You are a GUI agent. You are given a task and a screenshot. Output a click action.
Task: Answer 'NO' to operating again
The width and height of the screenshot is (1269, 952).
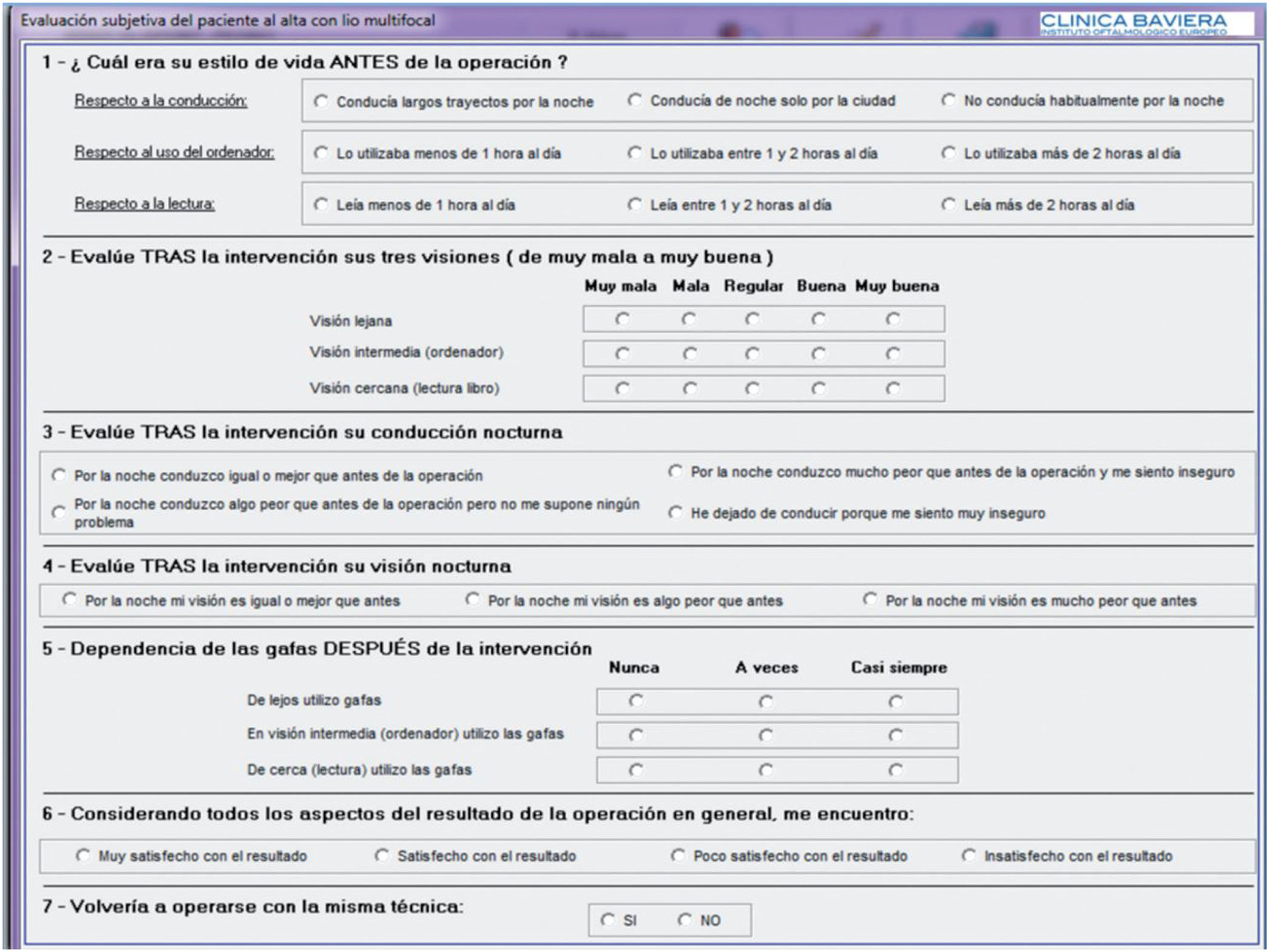pyautogui.click(x=685, y=920)
